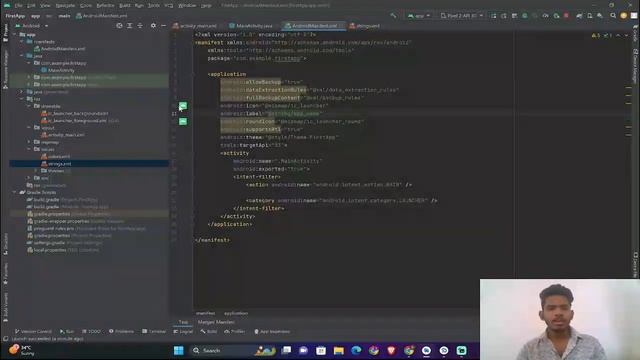Open the Logcat tool window button
This screenshot has height=360, width=640.
click(183, 331)
